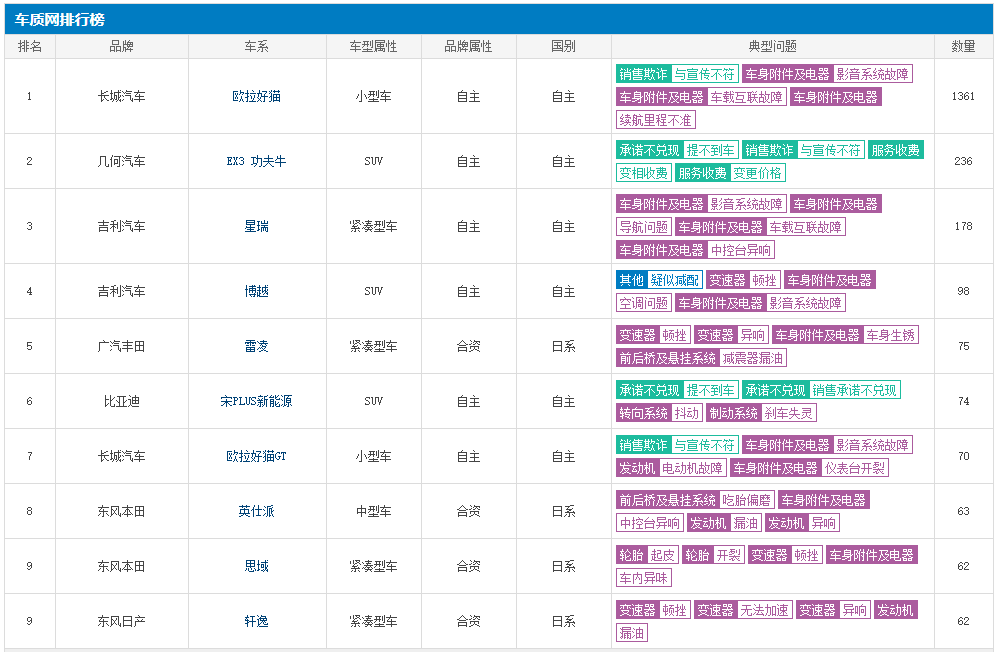Click the 变更价格 issue tag
The height and width of the screenshot is (652, 998).
[x=757, y=173]
